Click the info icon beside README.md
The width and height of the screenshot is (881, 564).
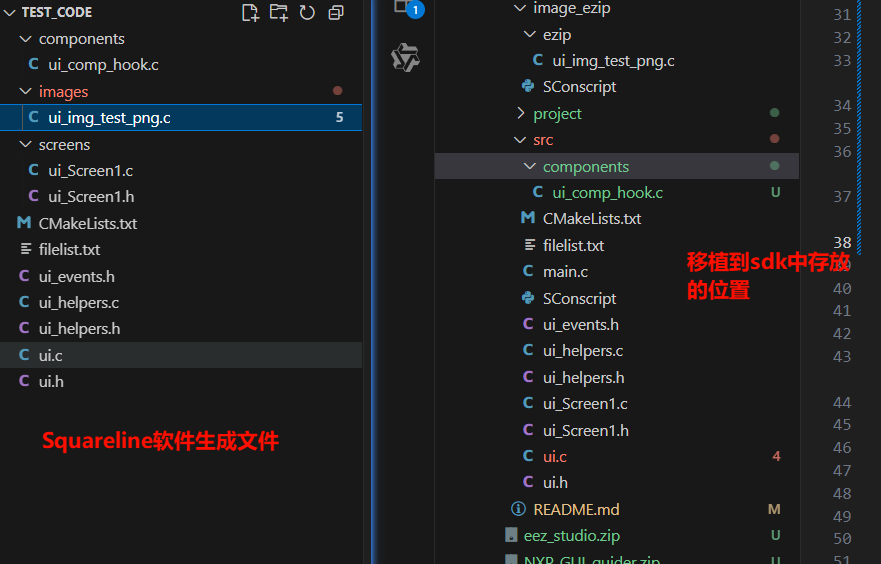(x=518, y=509)
